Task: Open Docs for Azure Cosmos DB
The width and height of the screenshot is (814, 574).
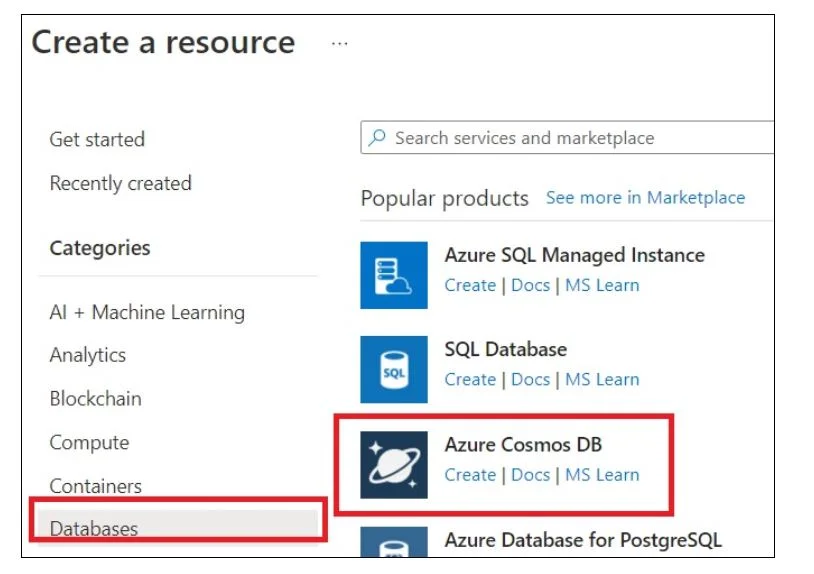Action: point(531,475)
